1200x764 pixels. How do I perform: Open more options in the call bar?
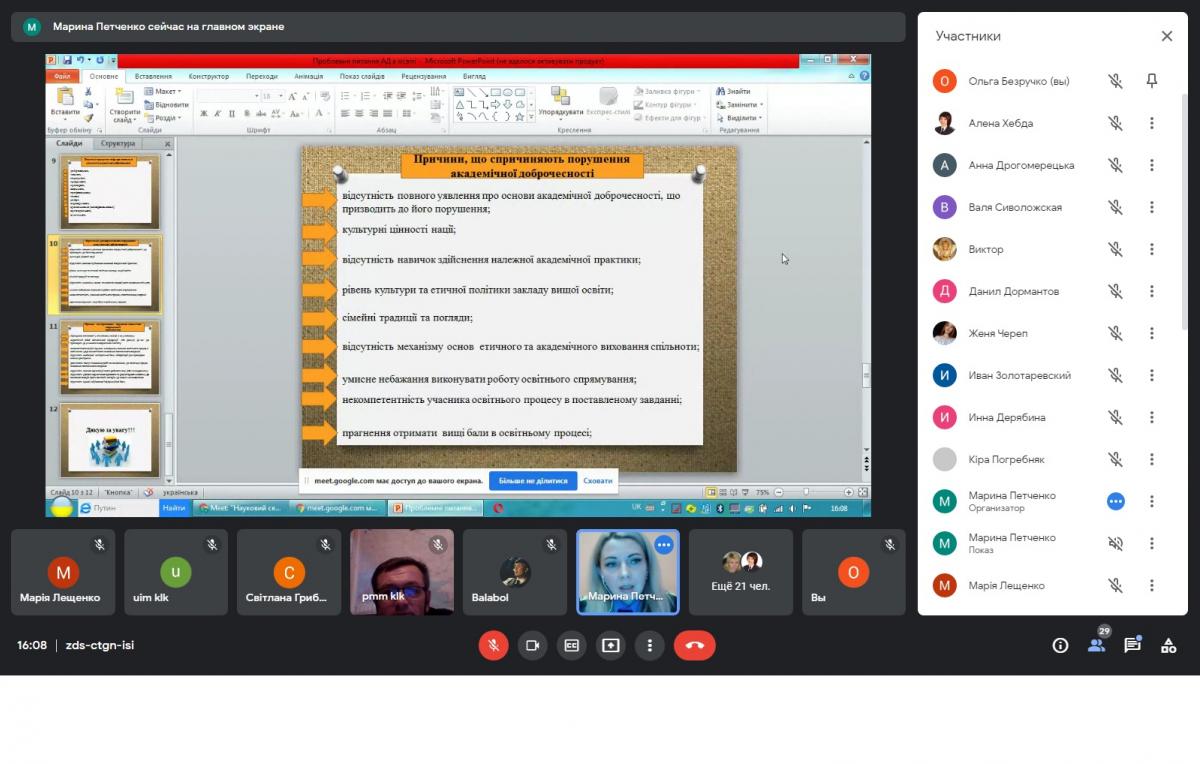[650, 645]
